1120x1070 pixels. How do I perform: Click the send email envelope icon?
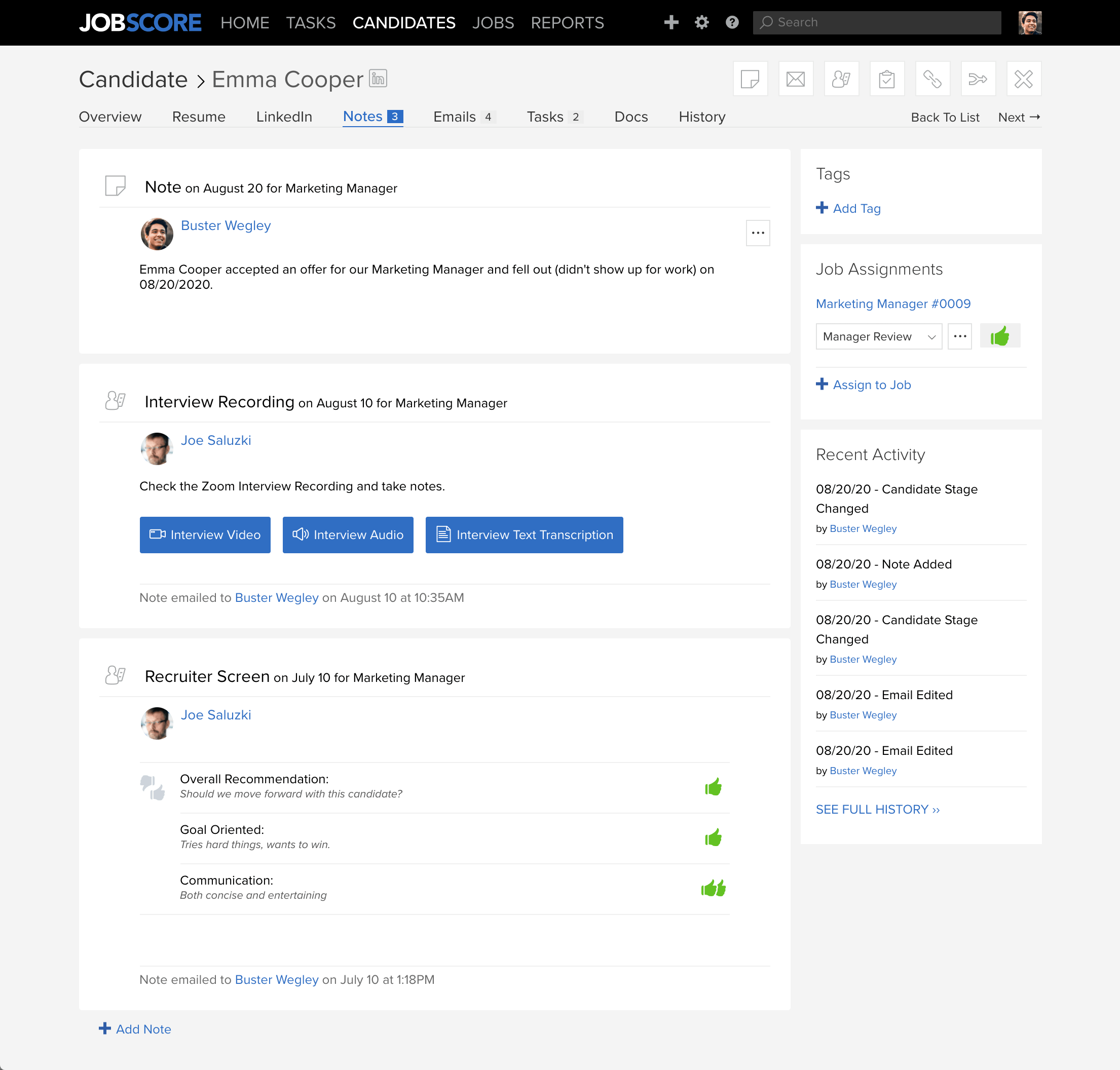(x=795, y=79)
